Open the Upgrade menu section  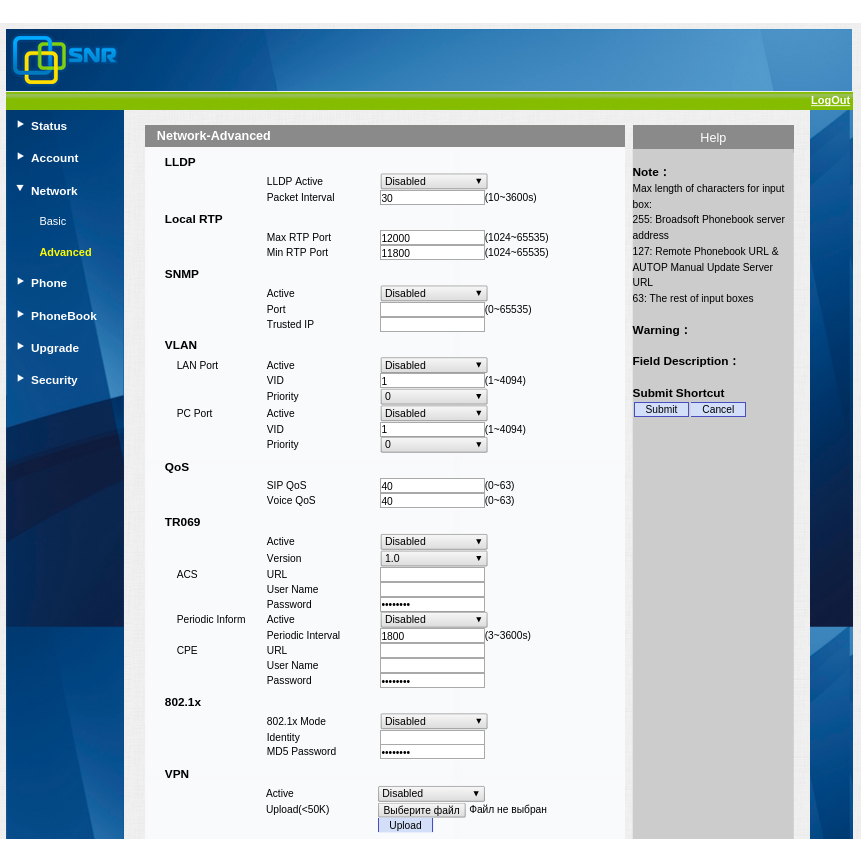coord(55,348)
